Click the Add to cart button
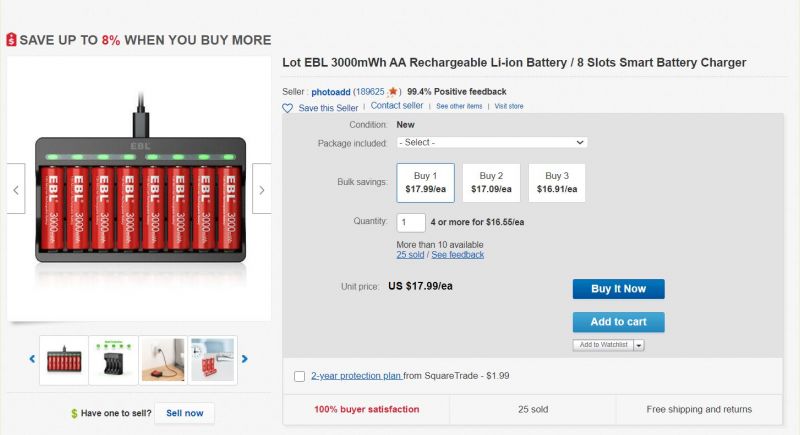800x435 pixels. click(618, 322)
